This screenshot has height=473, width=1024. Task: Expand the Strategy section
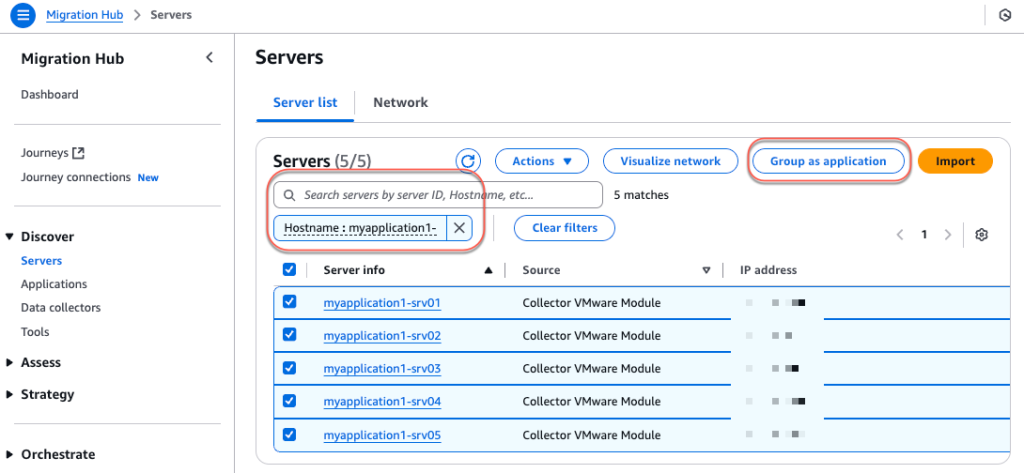(9, 395)
